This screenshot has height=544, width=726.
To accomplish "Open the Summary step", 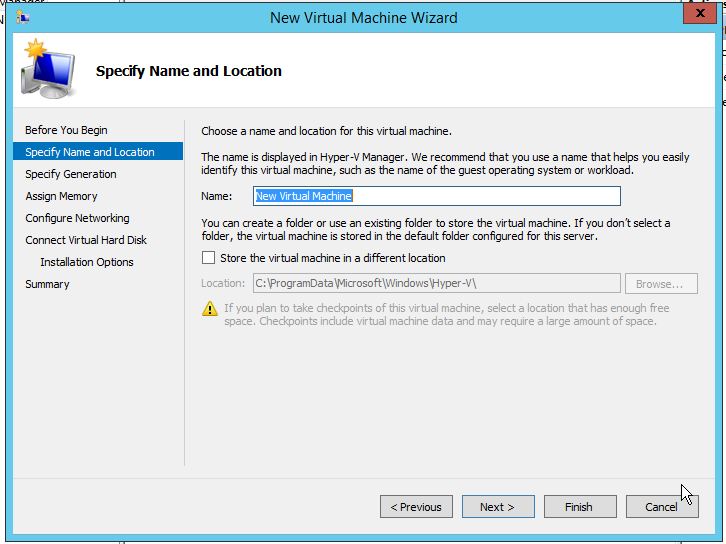I will [47, 284].
